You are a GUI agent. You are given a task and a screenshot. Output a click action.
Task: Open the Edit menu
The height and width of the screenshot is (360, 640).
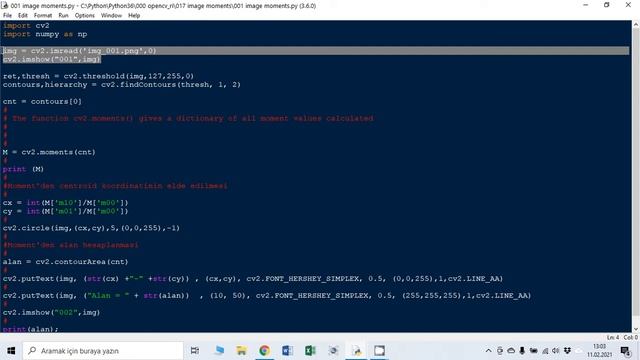tap(22, 16)
